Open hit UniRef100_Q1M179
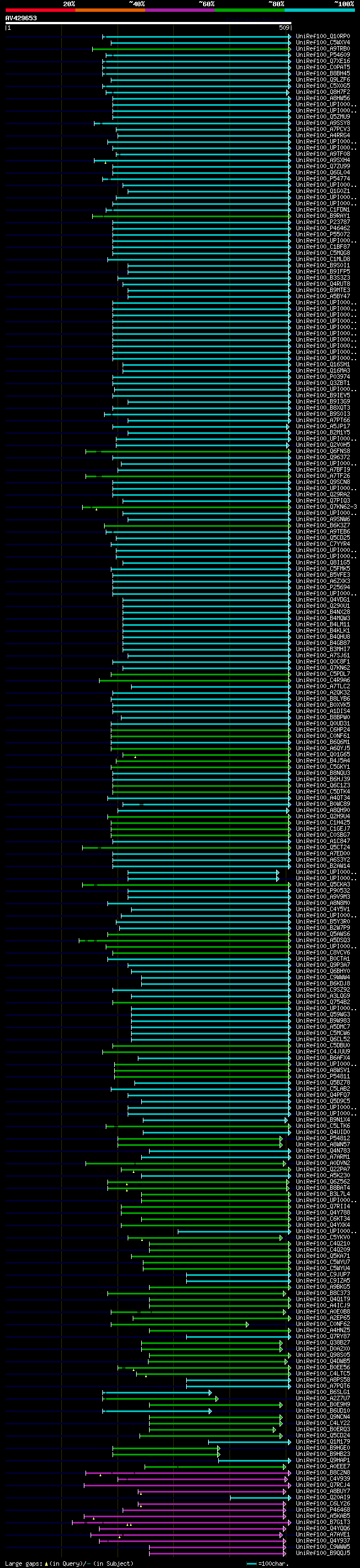360x1568 pixels. tap(323, 1441)
